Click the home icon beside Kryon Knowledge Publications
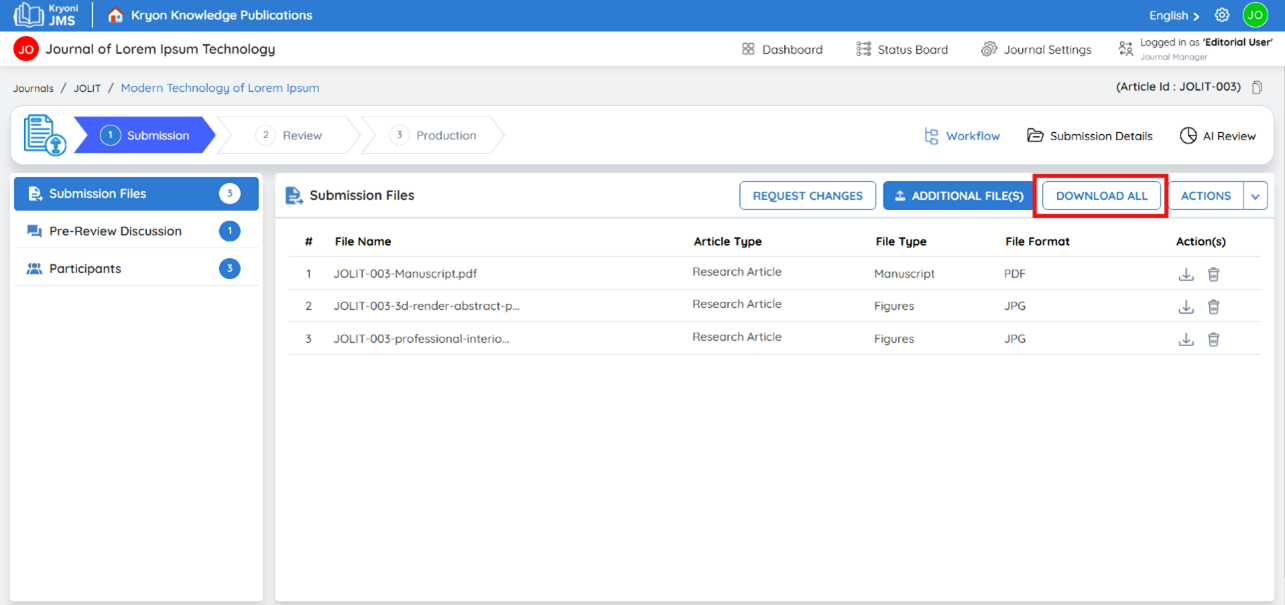This screenshot has width=1285, height=605. 116,15
